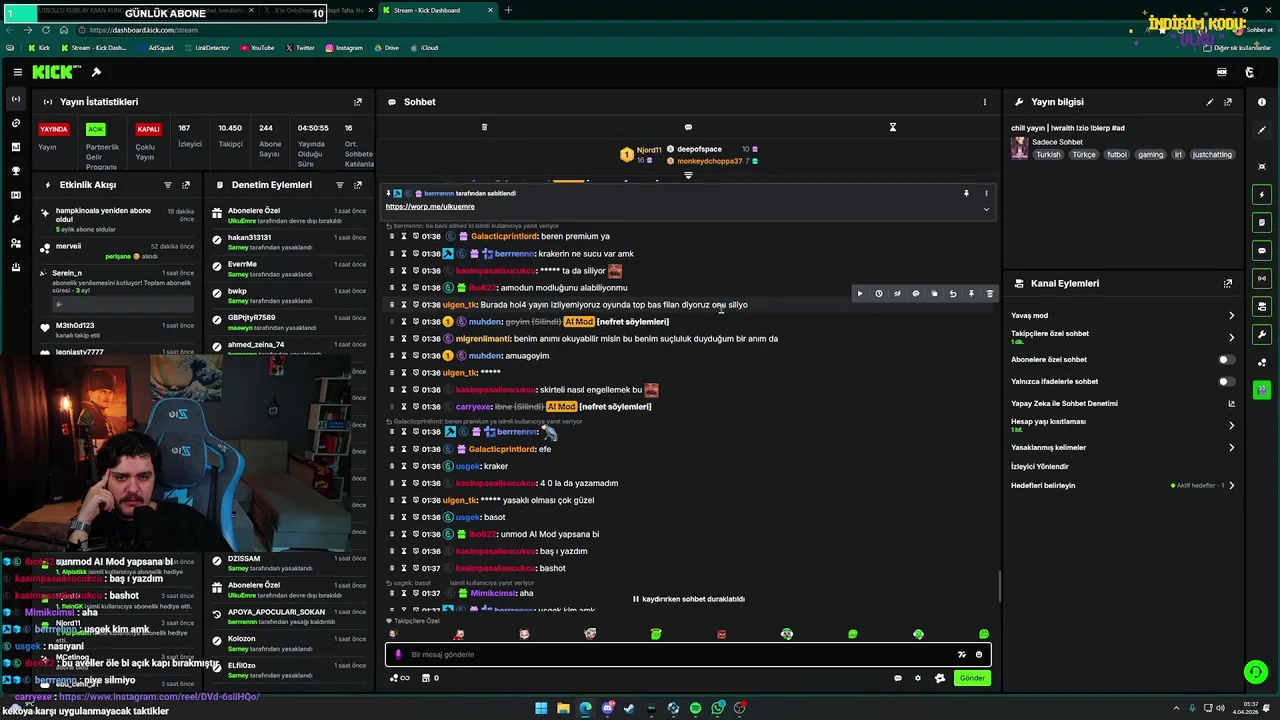1280x720 pixels.
Task: Open Twitter bookmark in bookmarks bar
Action: tap(300, 48)
